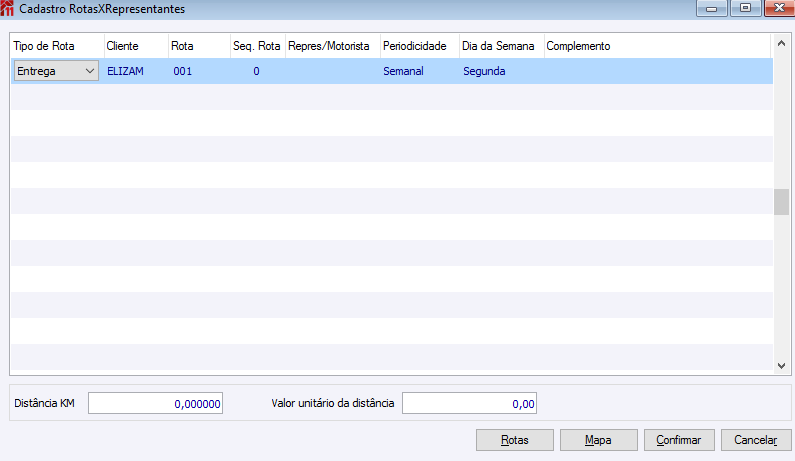Close the Cadastro RotasXRepresentantes window
Viewport: 795px width, 461px height.
pos(779,8)
